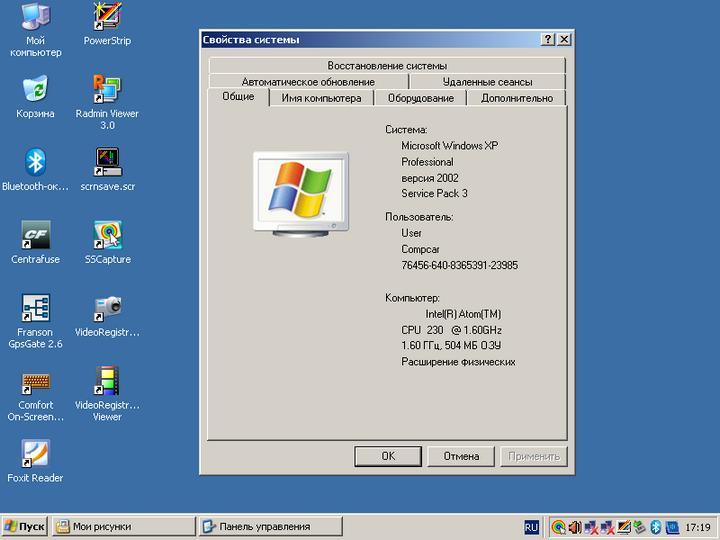Screen dimensions: 720x540
Task: Open the PowerStrip desktop icon
Action: click(107, 17)
